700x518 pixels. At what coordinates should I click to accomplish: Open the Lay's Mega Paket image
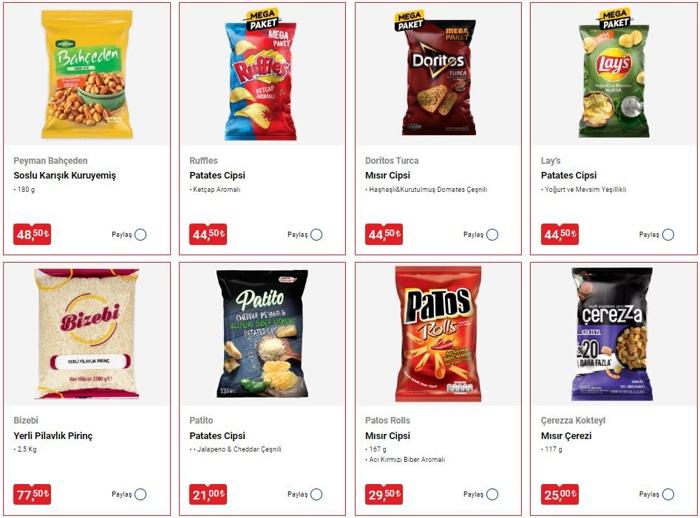pyautogui.click(x=614, y=74)
